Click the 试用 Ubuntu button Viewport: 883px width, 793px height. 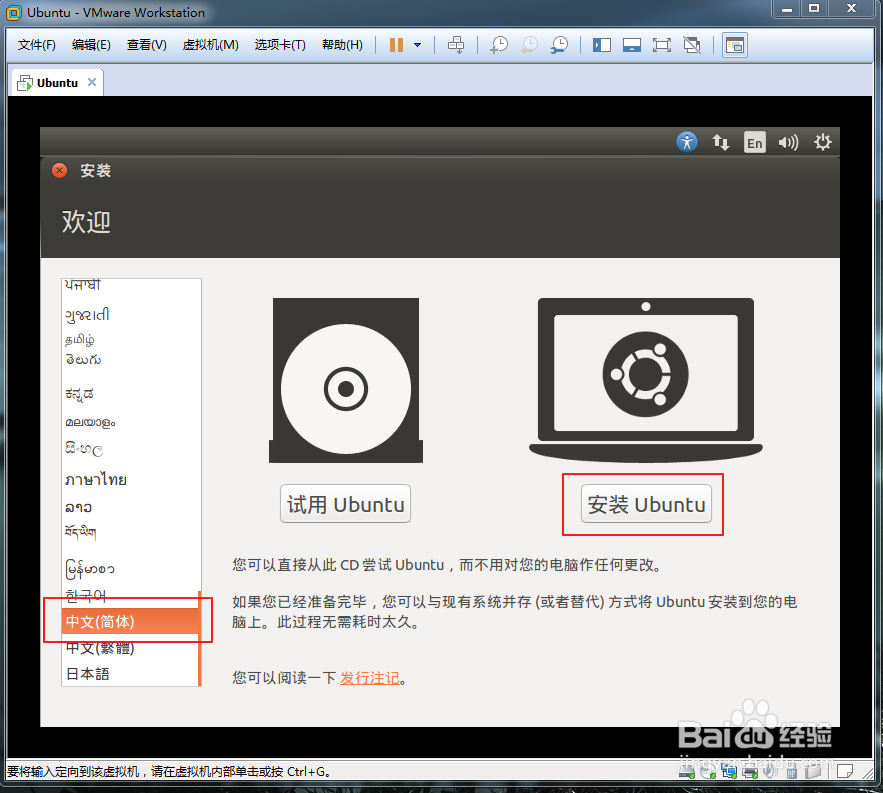tap(345, 504)
